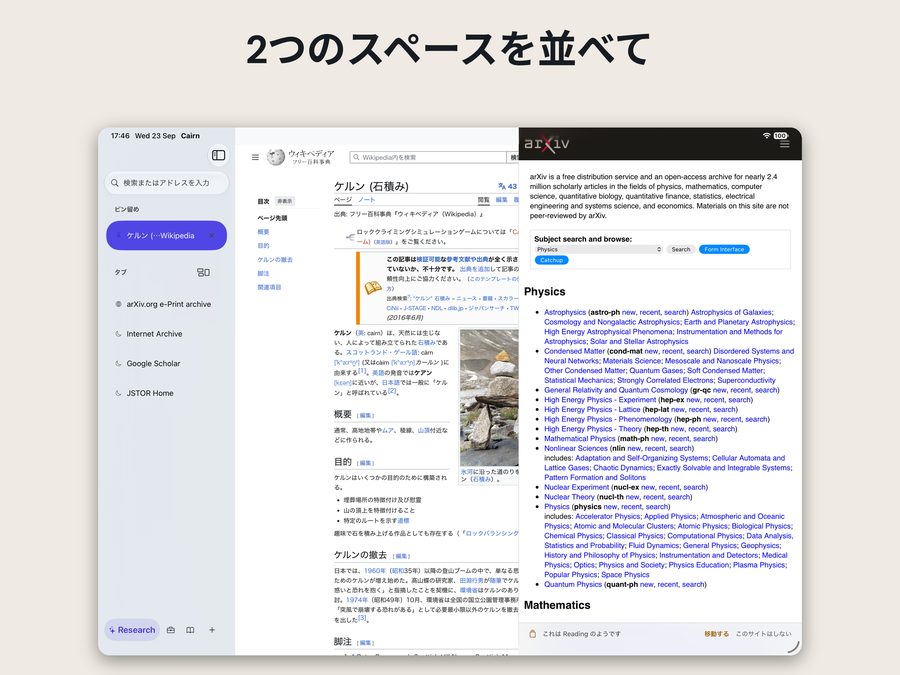Select the 閲覧 view tab
Image resolution: width=900 pixels, height=675 pixels.
[484, 200]
